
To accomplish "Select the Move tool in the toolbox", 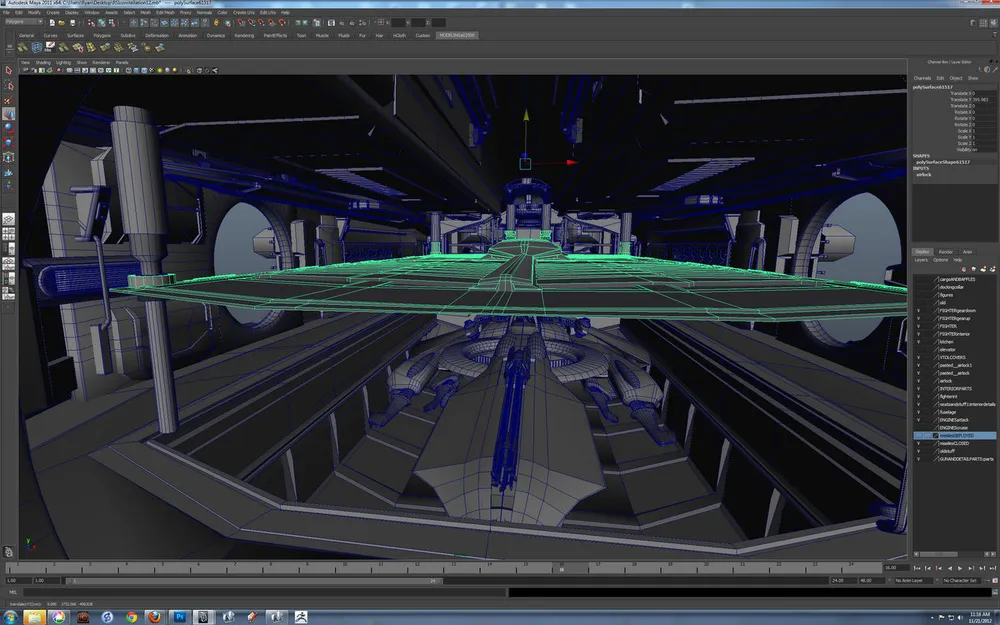I will click(8, 113).
